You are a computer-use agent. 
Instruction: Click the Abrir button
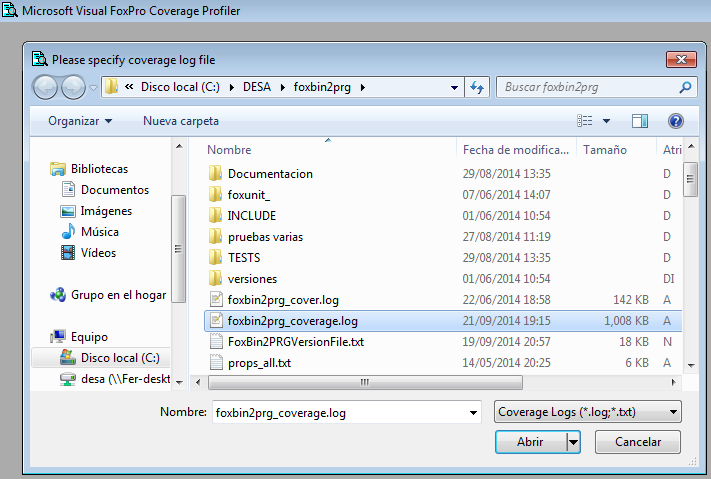tap(531, 441)
